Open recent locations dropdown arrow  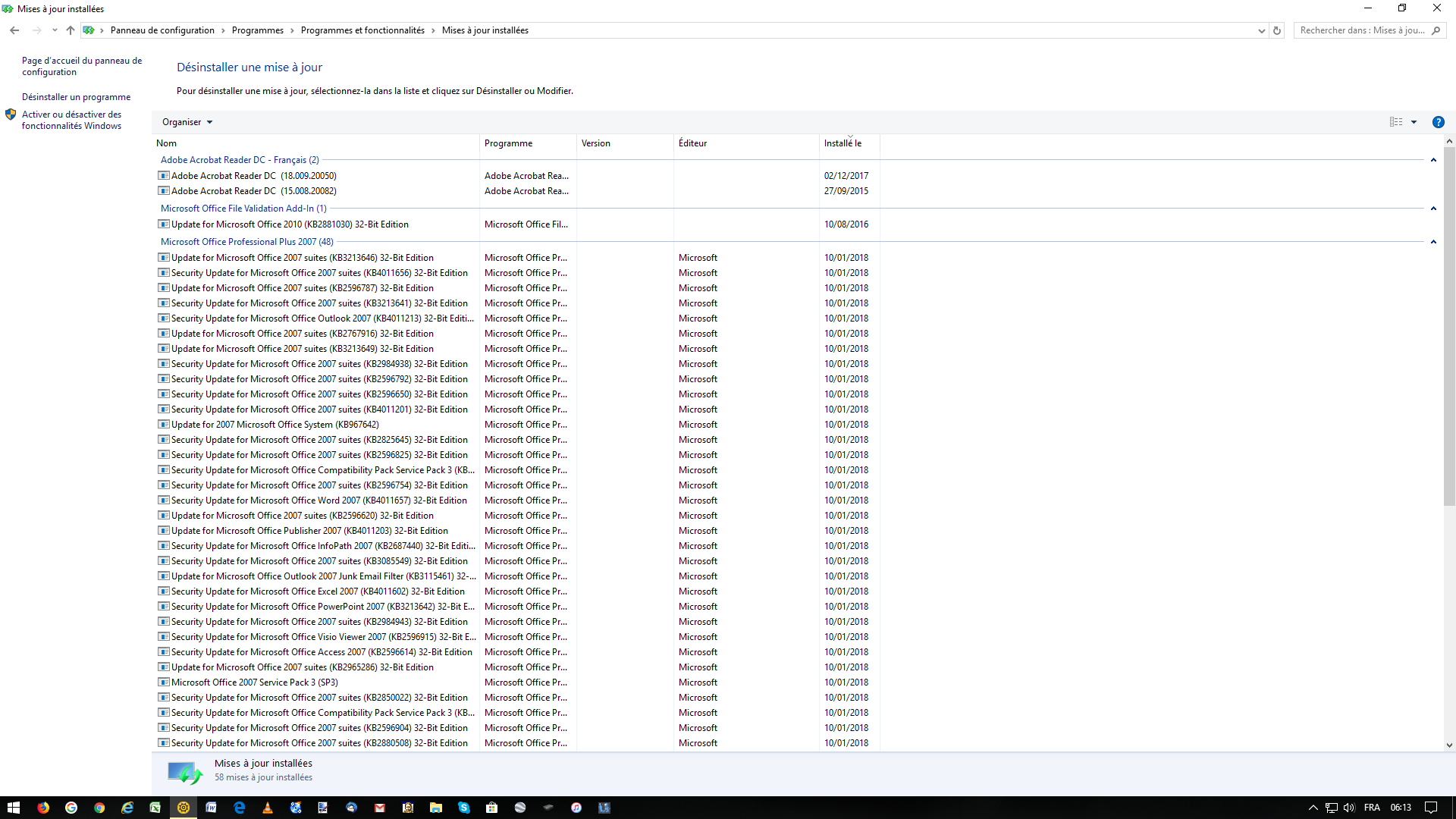55,30
